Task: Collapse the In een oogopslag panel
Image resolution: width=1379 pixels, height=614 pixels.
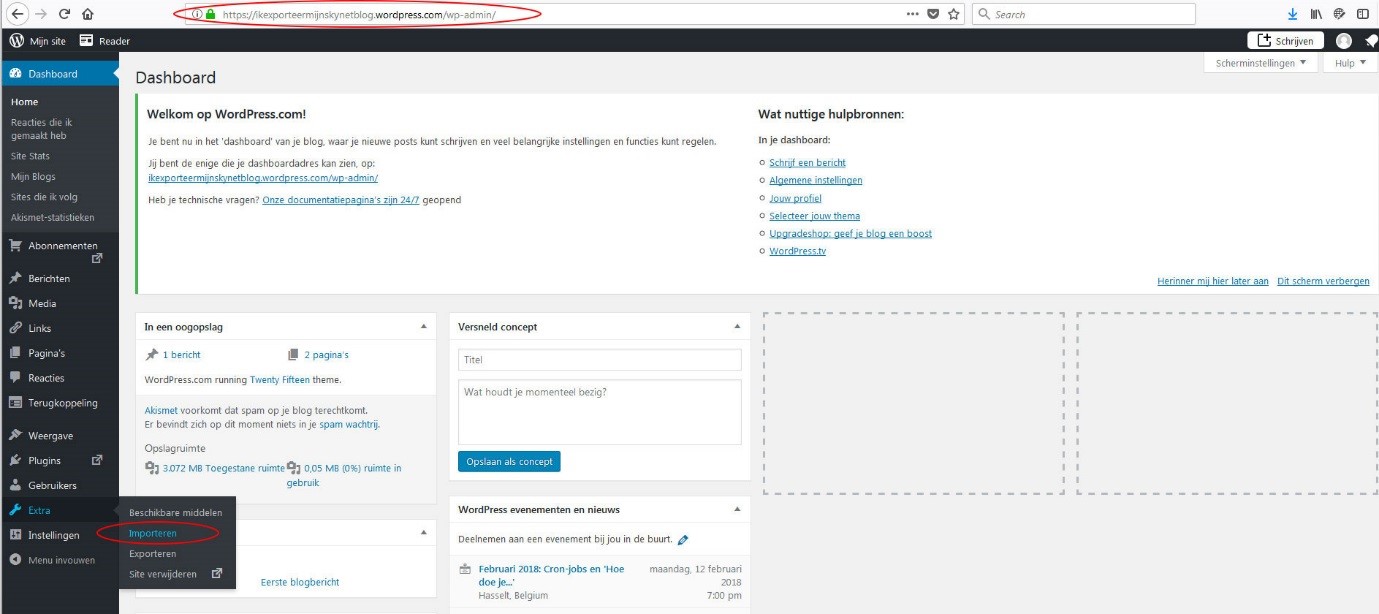Action: (x=423, y=326)
